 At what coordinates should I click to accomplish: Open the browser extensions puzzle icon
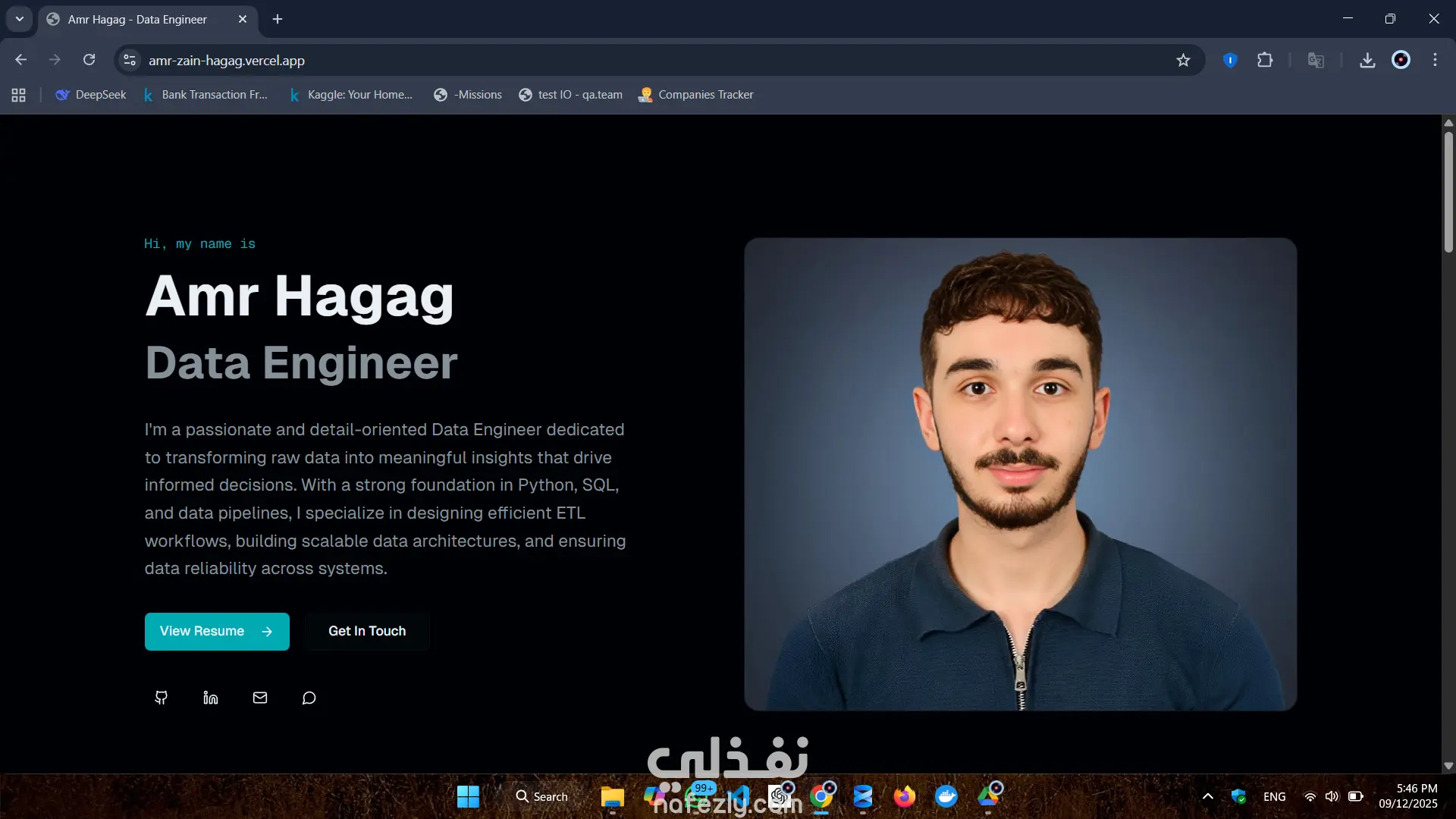[x=1265, y=60]
